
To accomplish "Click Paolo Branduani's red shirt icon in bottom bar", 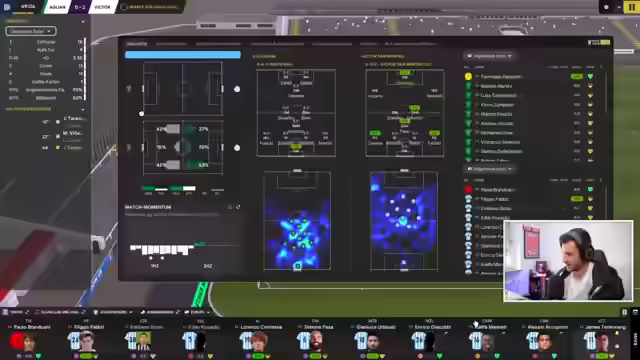I will tap(17, 341).
